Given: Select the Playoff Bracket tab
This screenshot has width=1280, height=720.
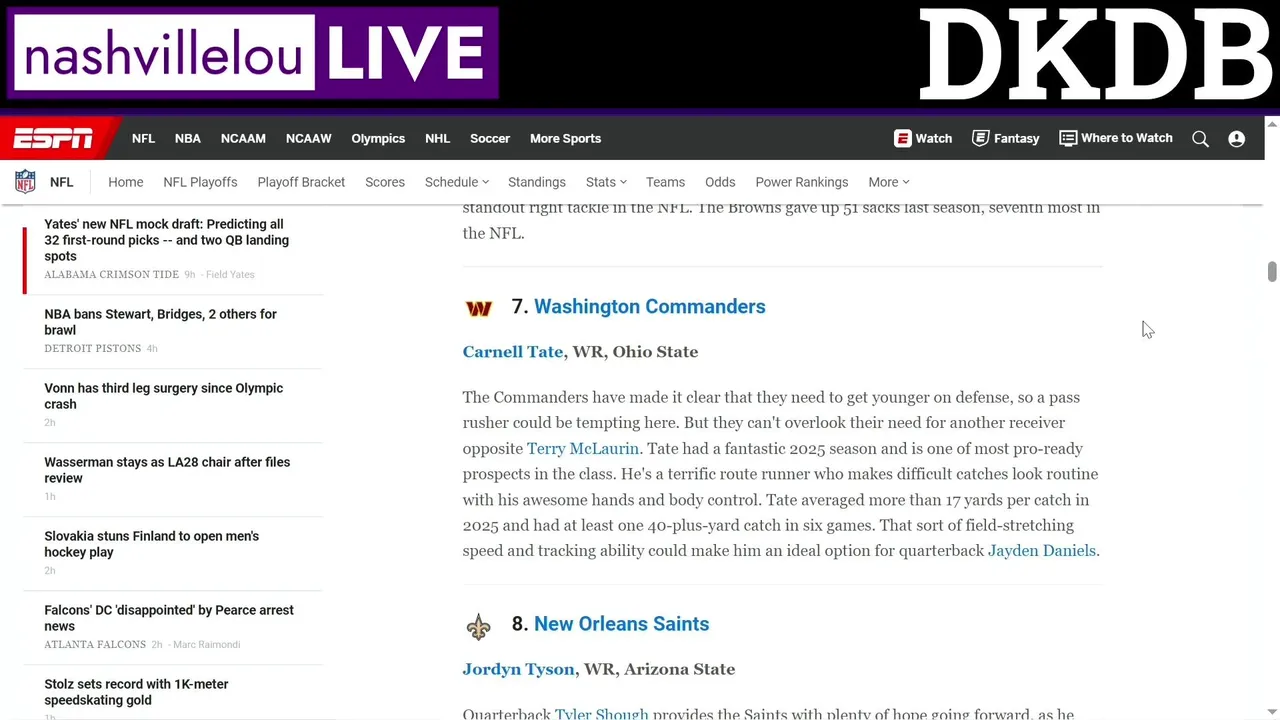Looking at the screenshot, I should (301, 182).
